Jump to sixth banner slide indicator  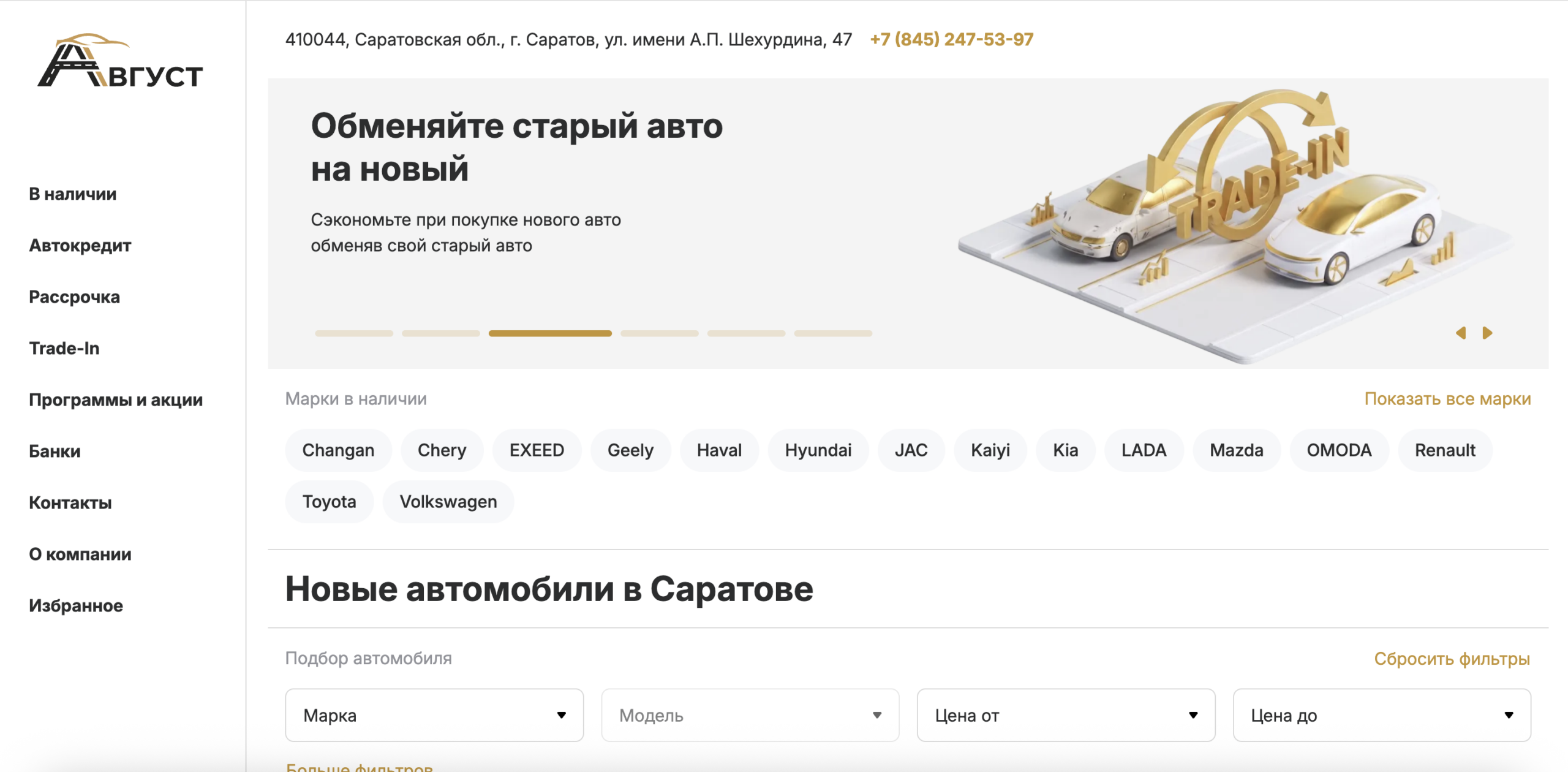click(x=834, y=333)
